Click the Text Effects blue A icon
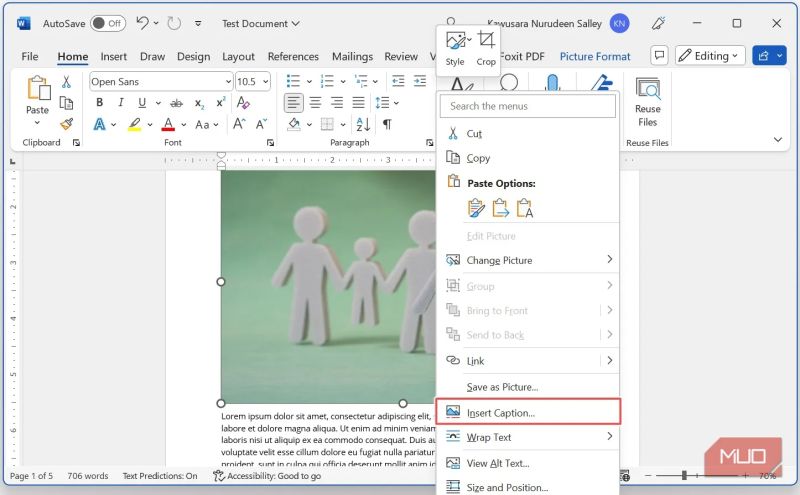Image resolution: width=800 pixels, height=495 pixels. [100, 124]
